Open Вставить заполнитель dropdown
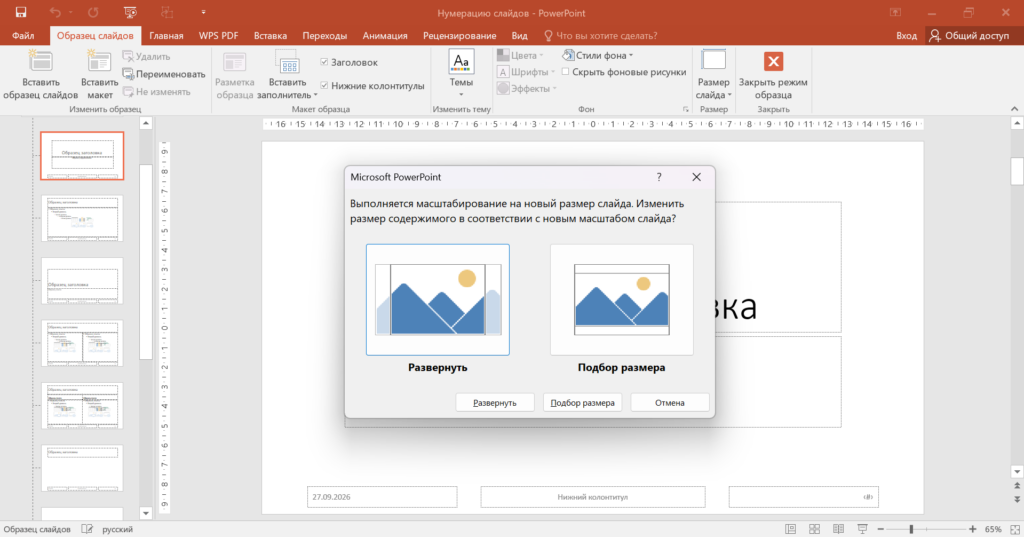1024x537 pixels. coord(287,75)
